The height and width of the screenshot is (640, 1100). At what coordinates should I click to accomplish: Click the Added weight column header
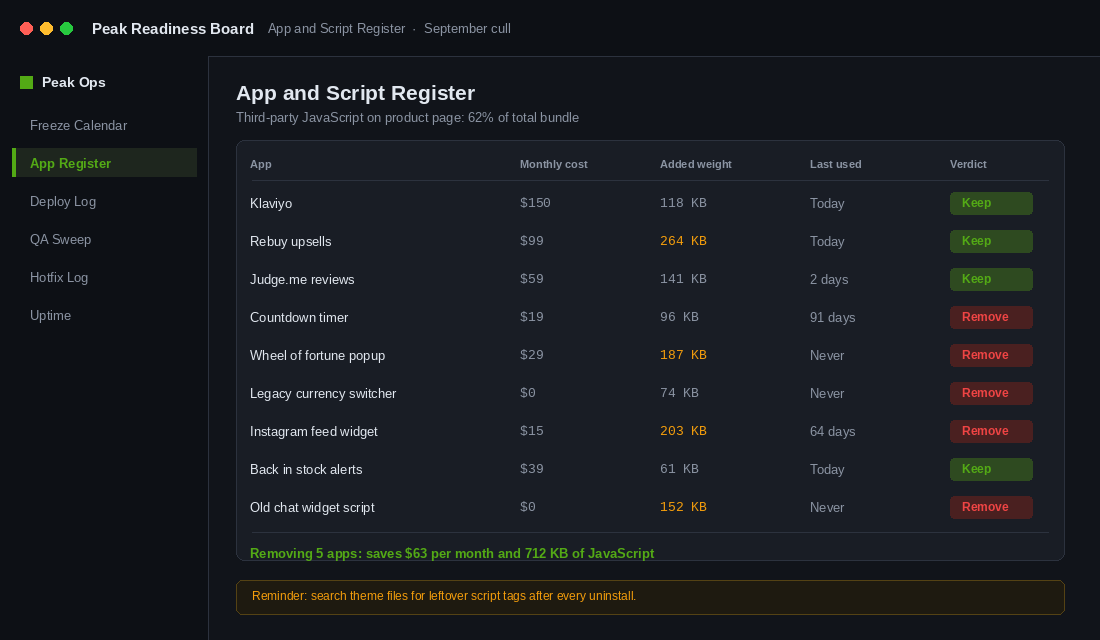(695, 164)
